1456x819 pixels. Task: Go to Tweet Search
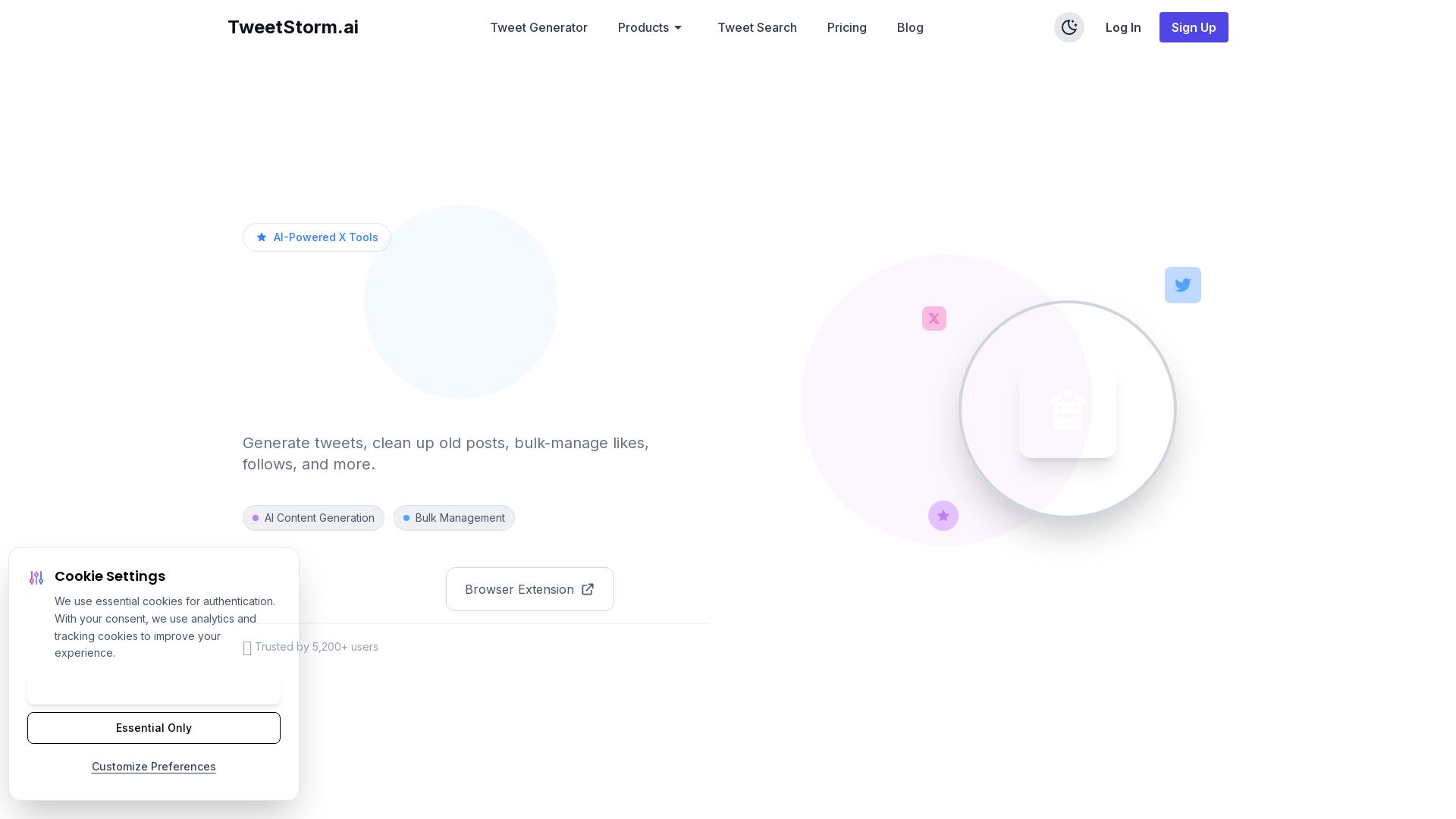[756, 27]
